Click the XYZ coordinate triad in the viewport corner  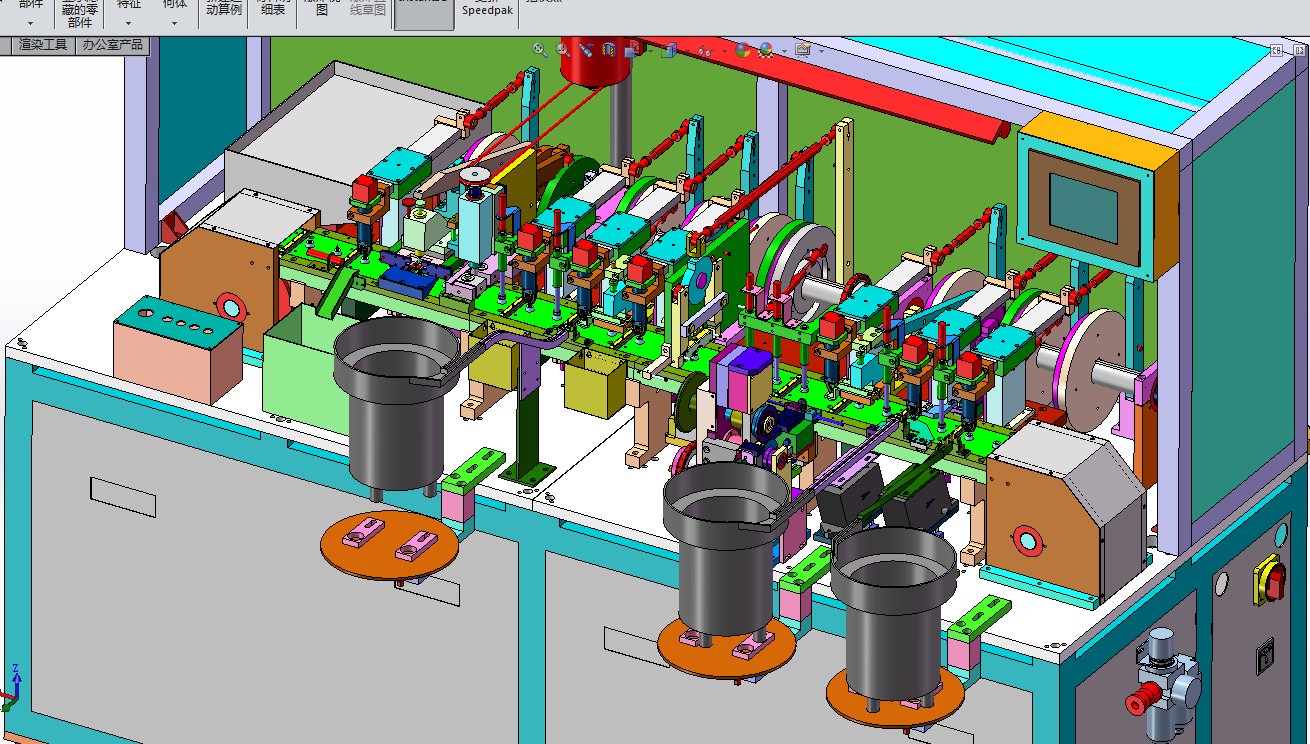pyautogui.click(x=12, y=687)
